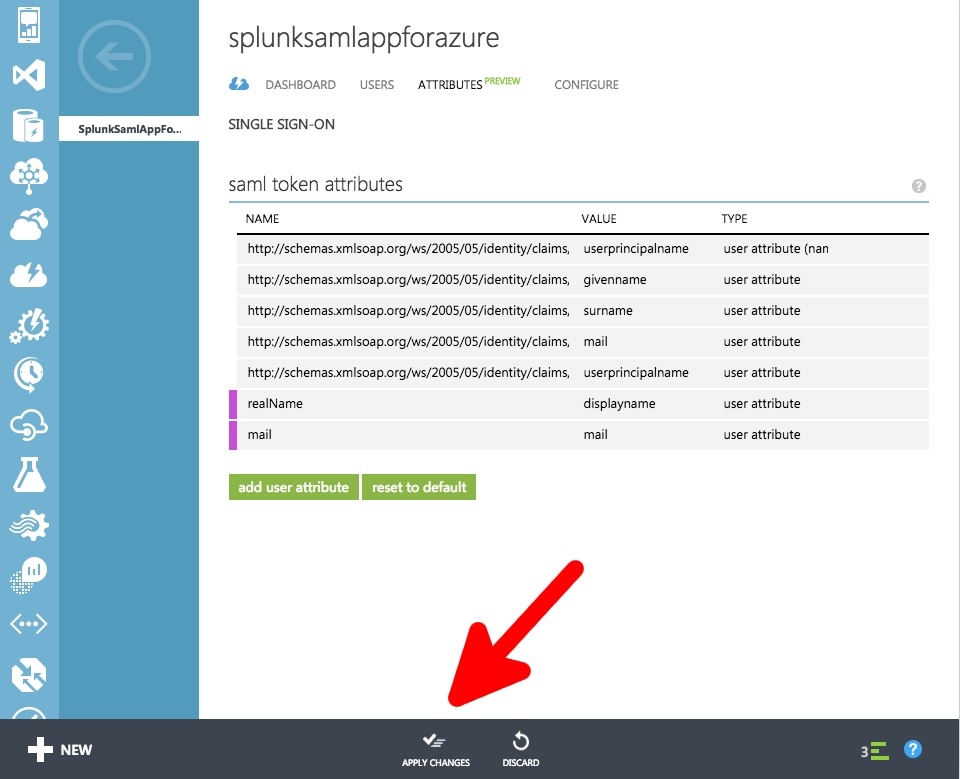Open the database cylinders sidebar icon
This screenshot has height=779, width=960.
(x=29, y=126)
